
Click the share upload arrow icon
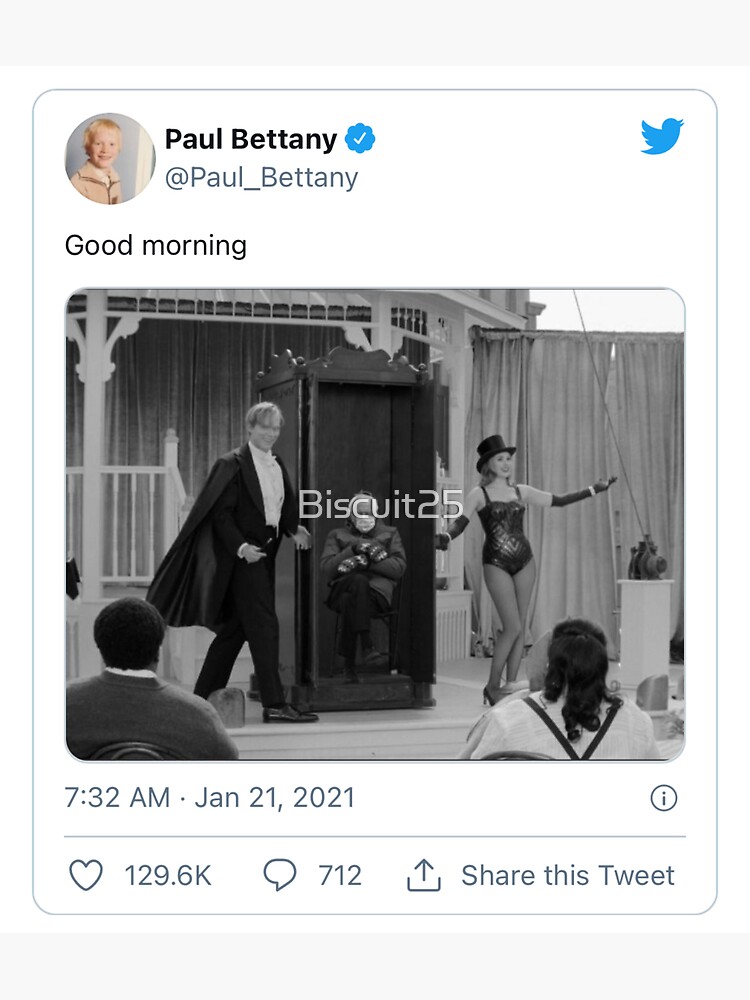tap(424, 875)
